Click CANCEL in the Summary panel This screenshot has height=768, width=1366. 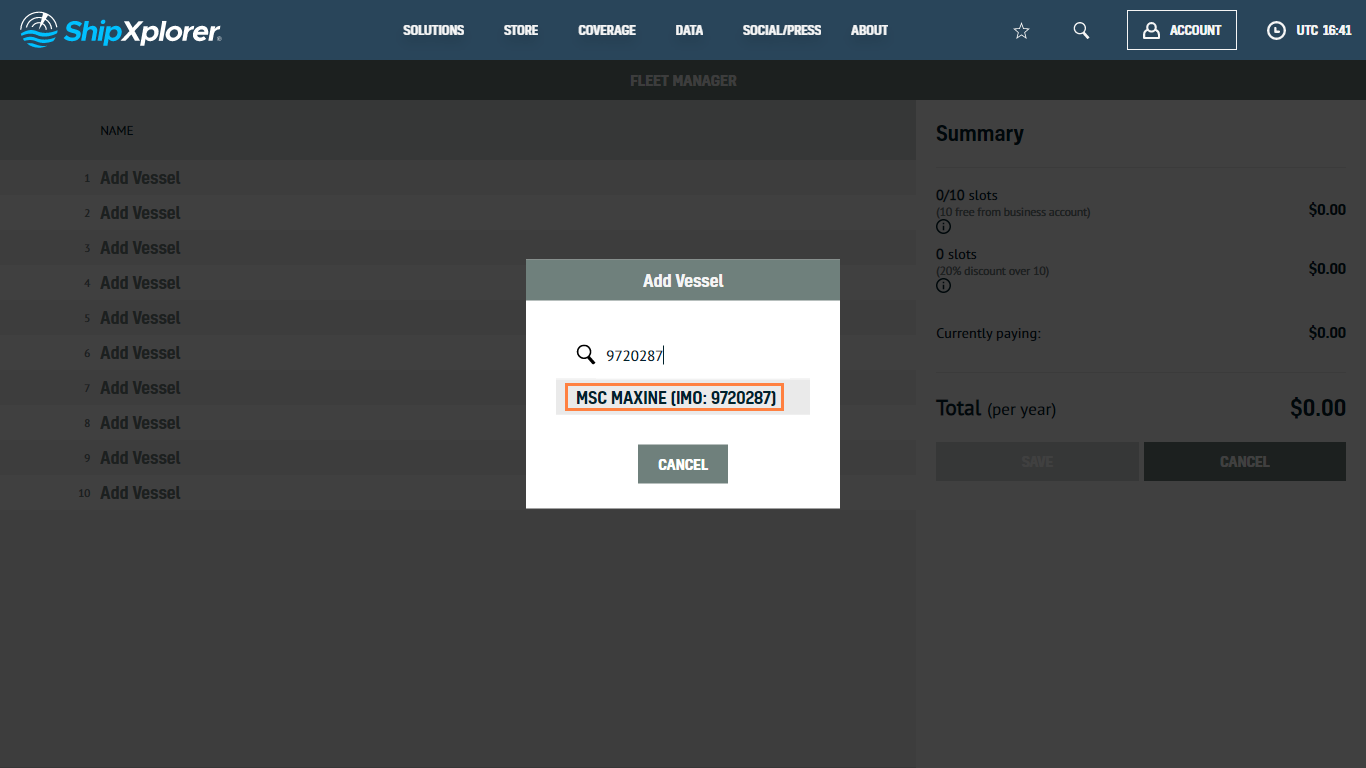(x=1245, y=462)
